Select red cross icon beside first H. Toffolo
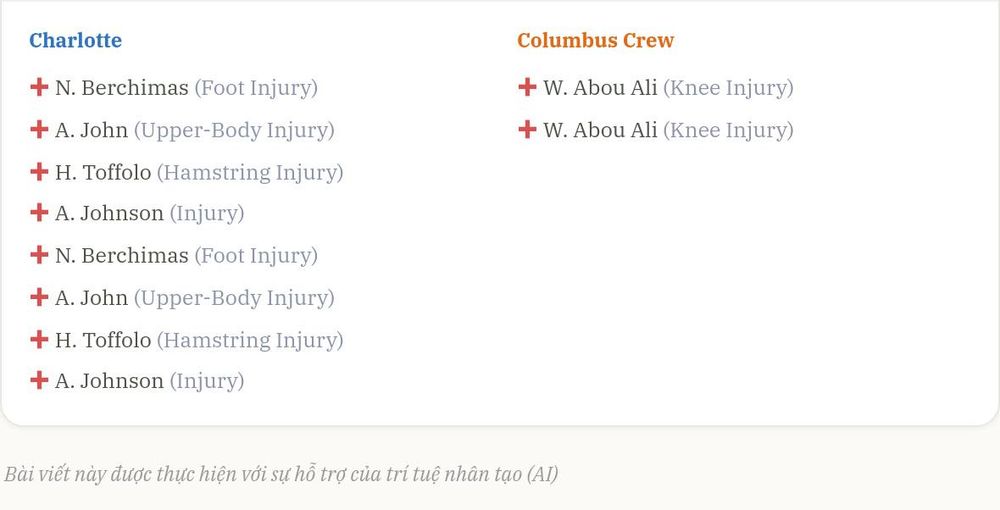This screenshot has height=510, width=1000. 39,171
